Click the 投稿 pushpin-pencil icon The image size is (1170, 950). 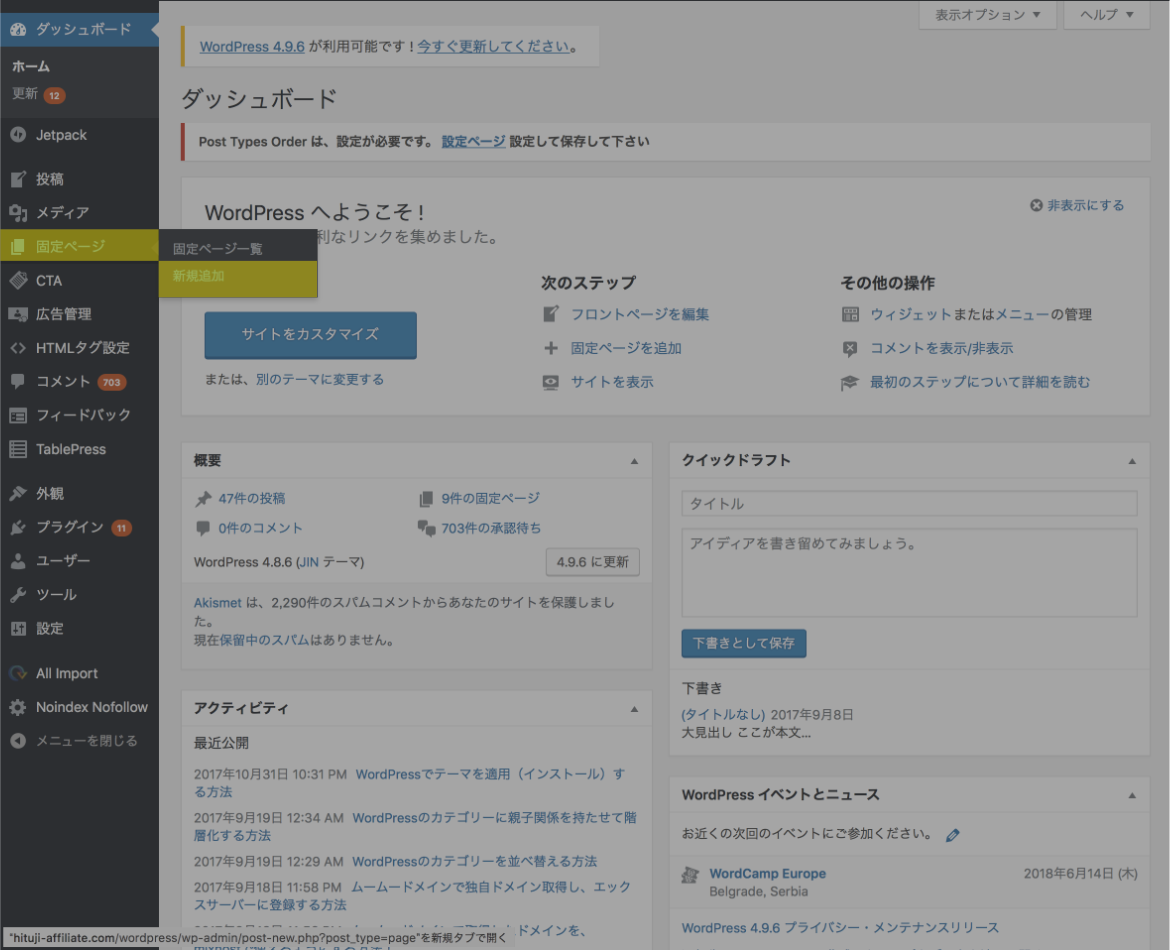(18, 179)
